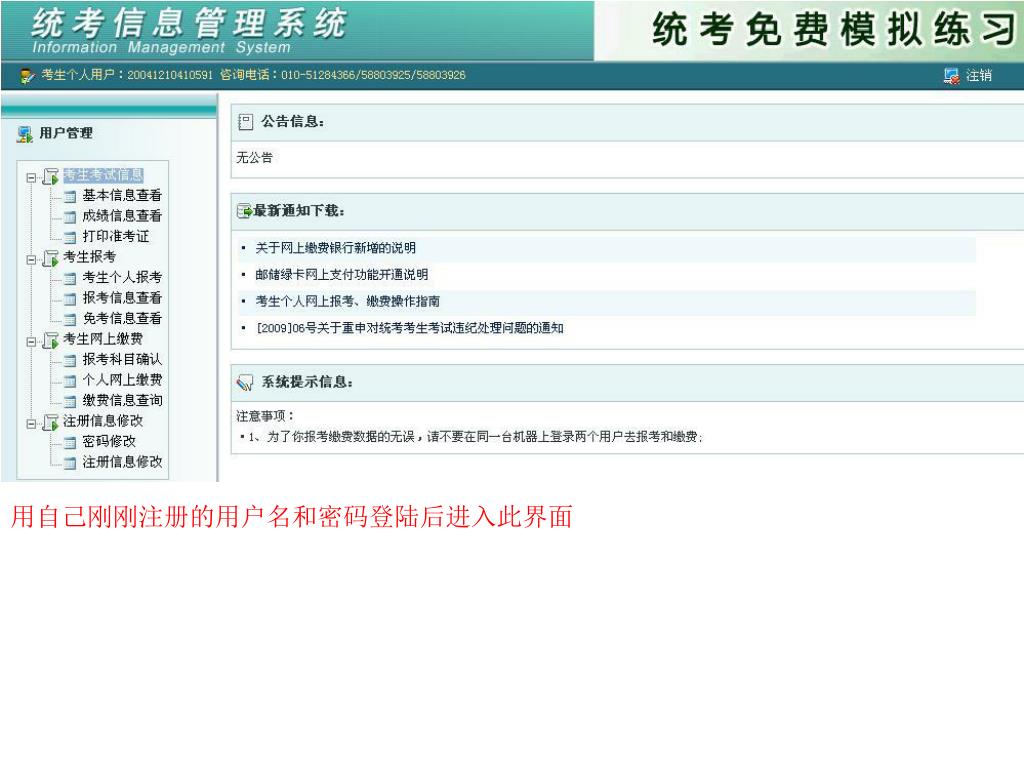Screen dimensions: 1024x768
Task: Click the page icon beside 报考科目确认
Action: [70, 360]
